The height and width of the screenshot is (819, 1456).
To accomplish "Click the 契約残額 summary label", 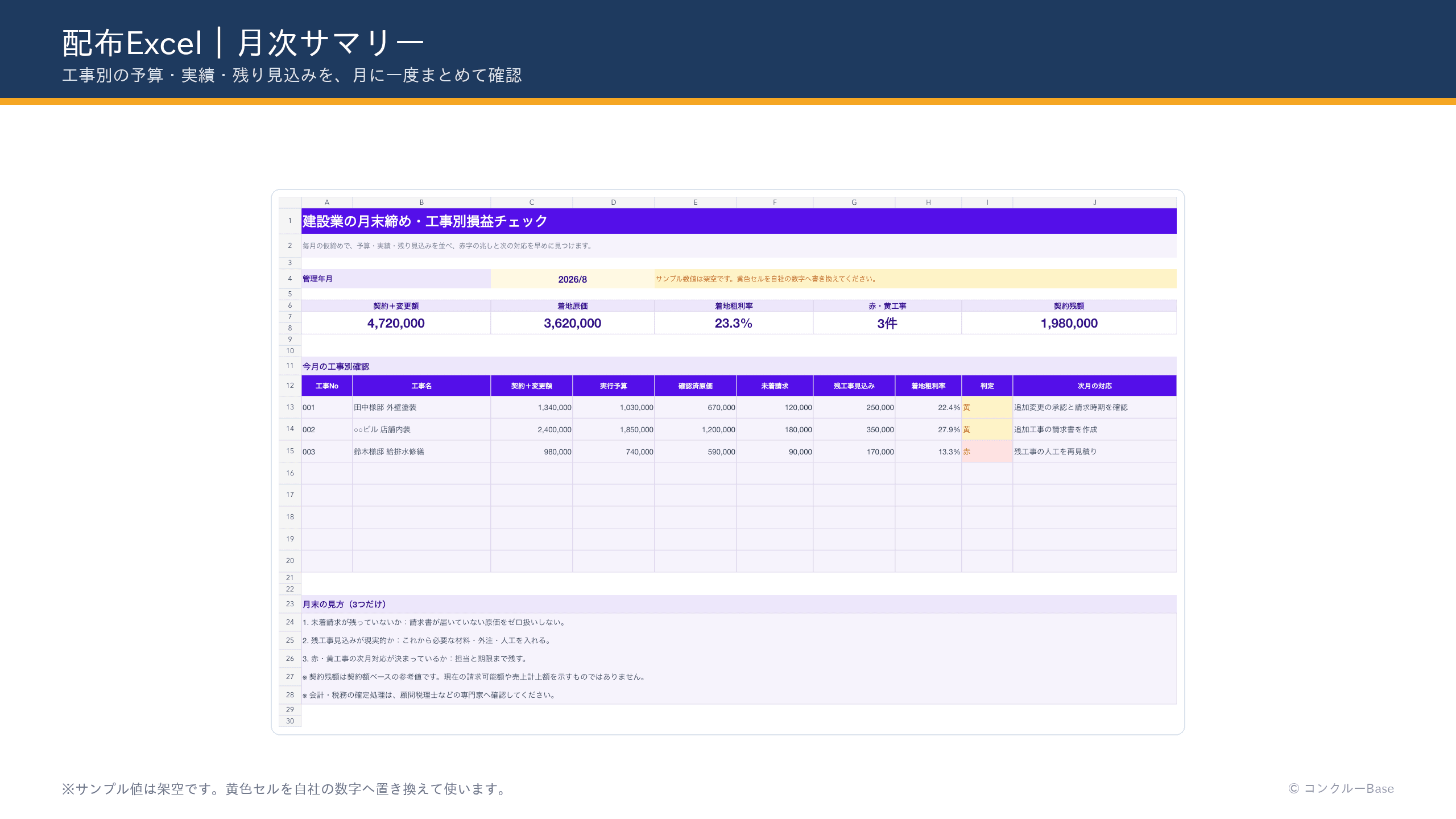I will (x=1069, y=306).
